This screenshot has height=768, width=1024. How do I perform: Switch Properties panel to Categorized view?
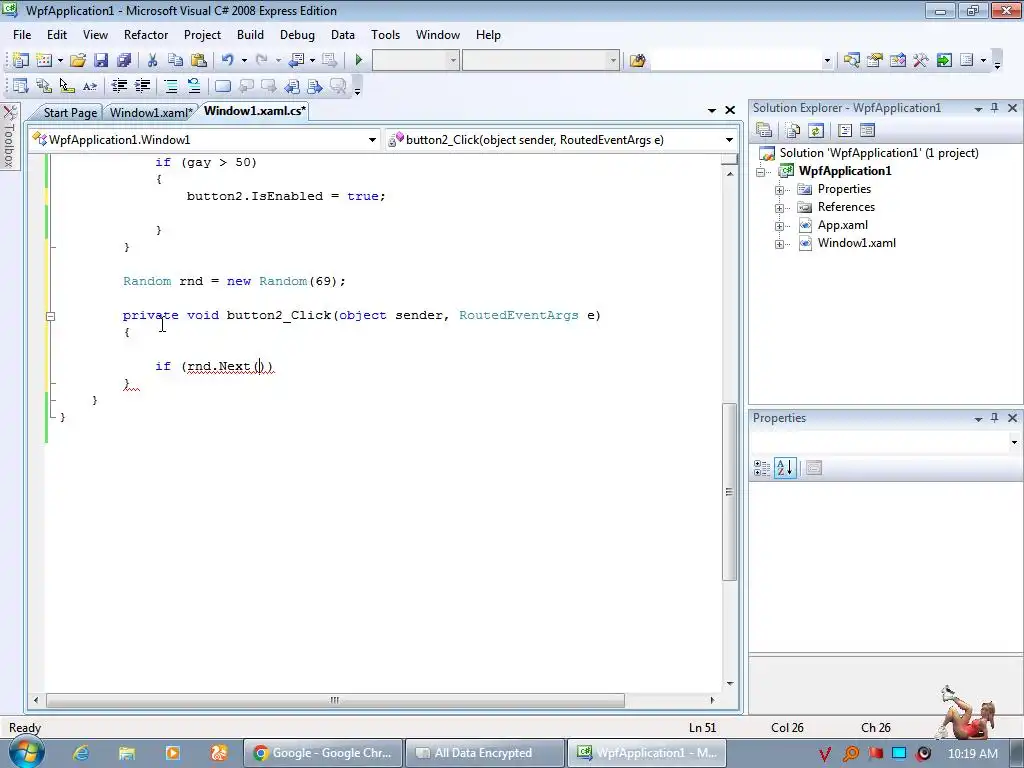click(x=761, y=468)
